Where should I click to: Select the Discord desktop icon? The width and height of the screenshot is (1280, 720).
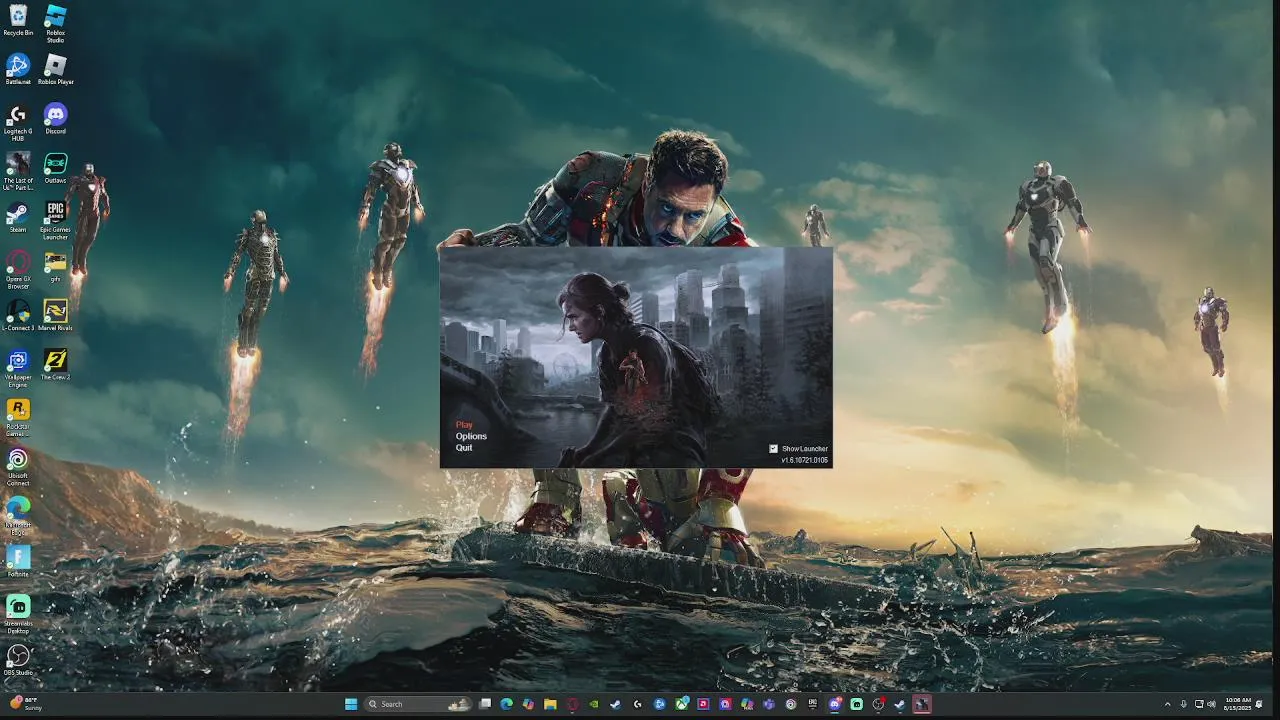click(x=55, y=119)
